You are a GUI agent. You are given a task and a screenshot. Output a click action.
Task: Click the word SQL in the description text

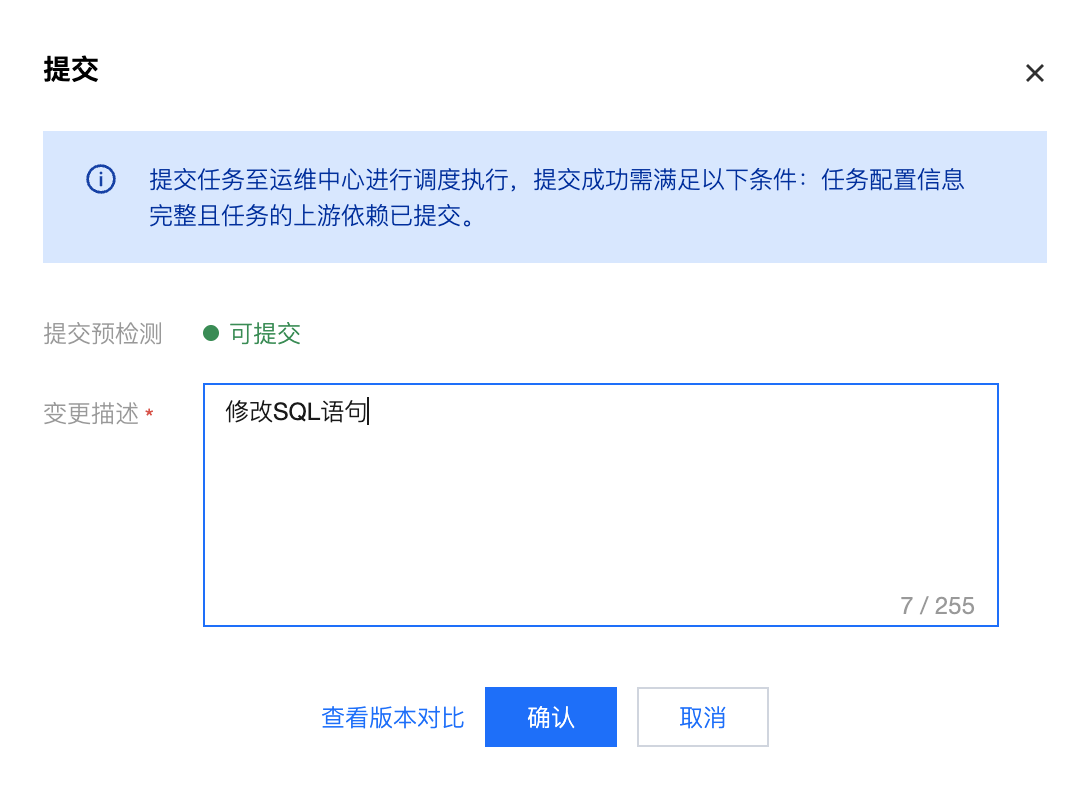pos(296,412)
